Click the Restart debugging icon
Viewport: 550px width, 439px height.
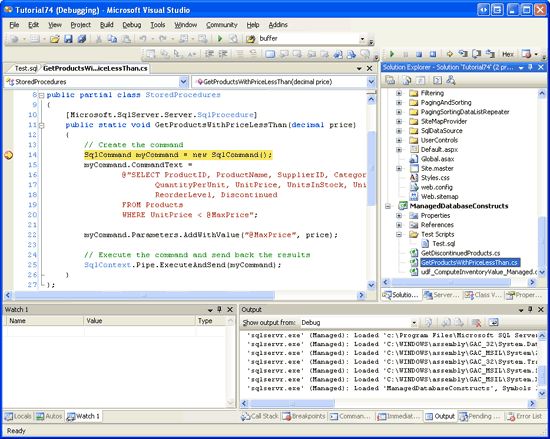click(433, 54)
